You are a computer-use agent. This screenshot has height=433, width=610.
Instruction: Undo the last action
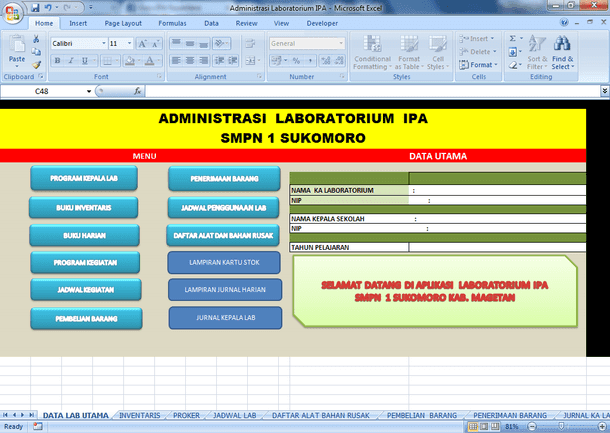[x=48, y=7]
